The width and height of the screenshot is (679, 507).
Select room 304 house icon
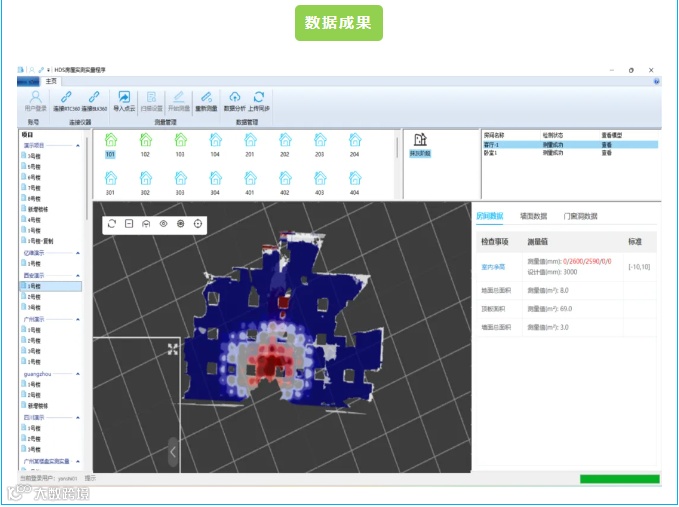click(x=215, y=178)
